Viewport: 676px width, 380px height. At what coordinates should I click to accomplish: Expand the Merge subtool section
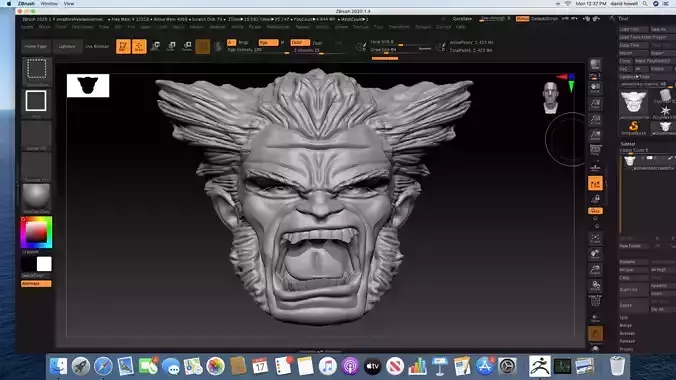tap(626, 326)
